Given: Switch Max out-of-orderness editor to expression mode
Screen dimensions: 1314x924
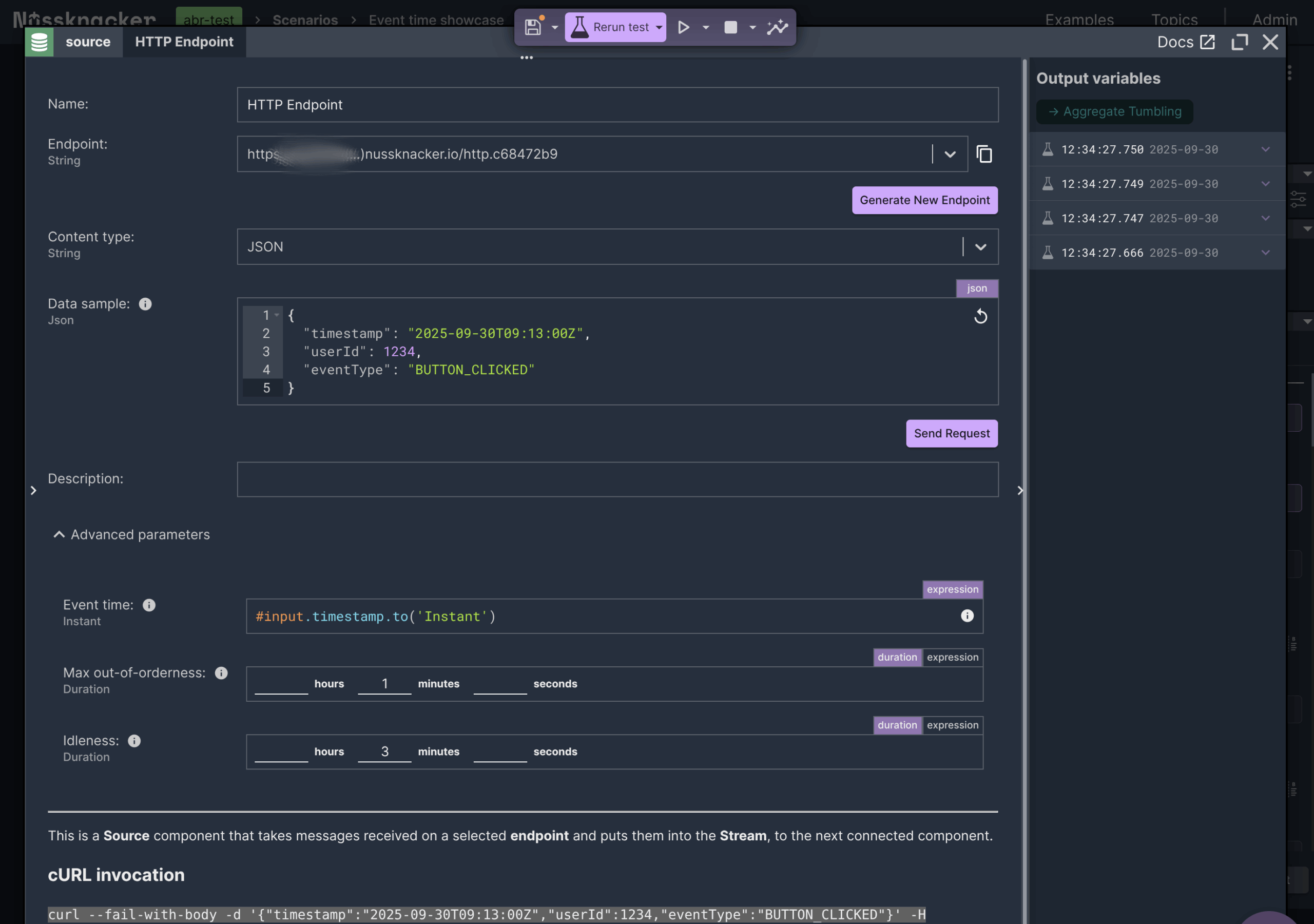Looking at the screenshot, I should click(x=952, y=657).
